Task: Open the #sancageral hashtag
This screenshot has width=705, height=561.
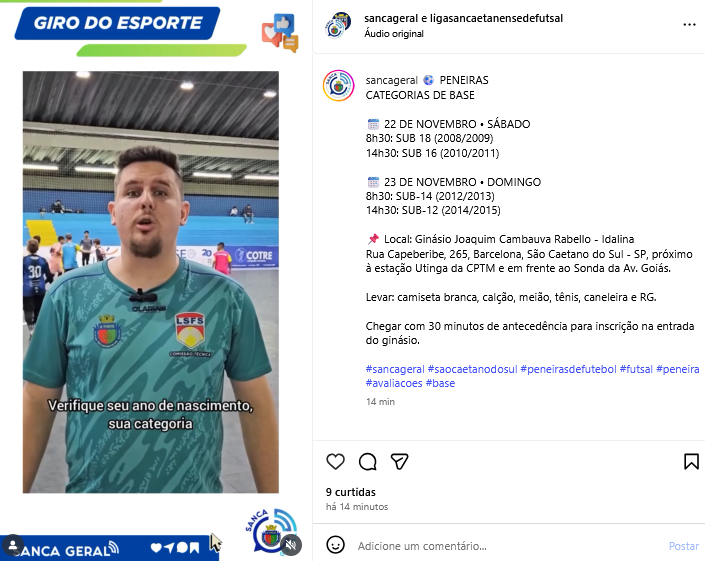Action: pyautogui.click(x=395, y=369)
